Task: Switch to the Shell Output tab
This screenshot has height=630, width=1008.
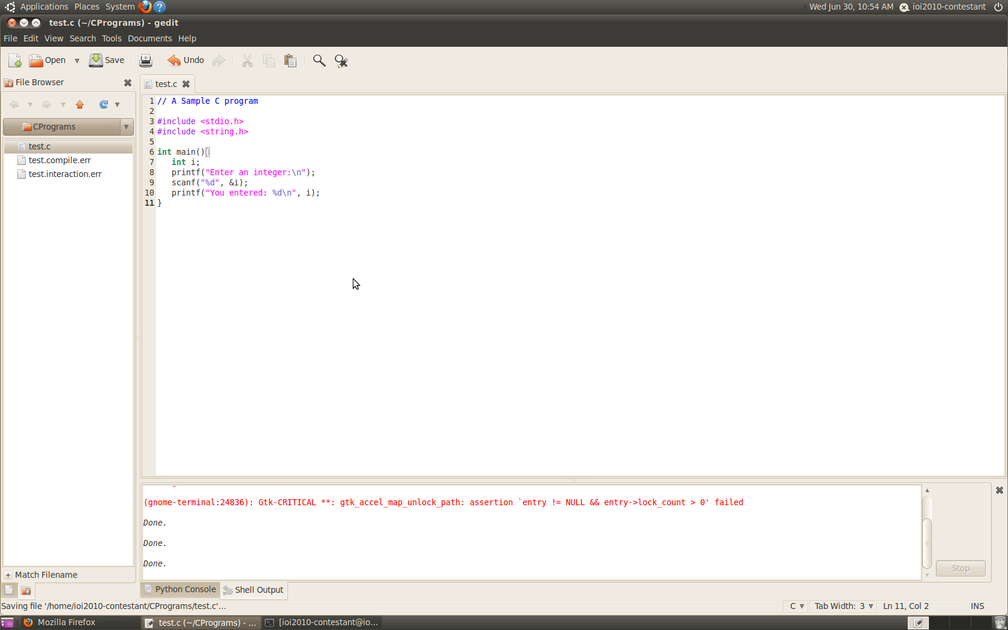Action: (x=253, y=590)
